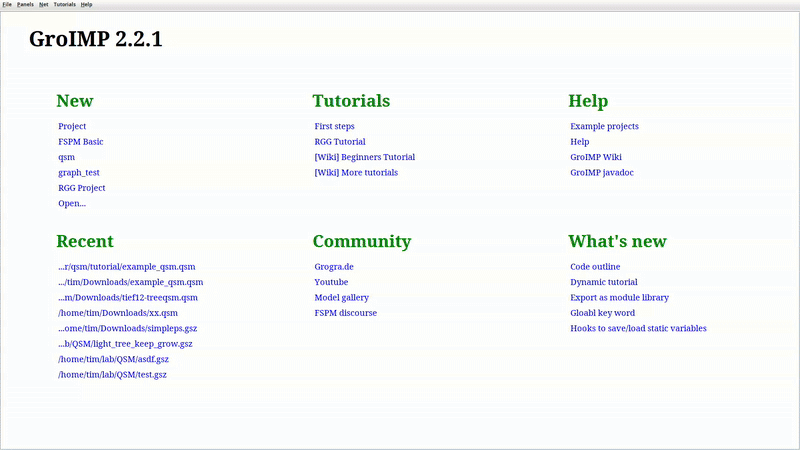Create new FSPM Basic project
The height and width of the screenshot is (450, 800).
(80, 142)
